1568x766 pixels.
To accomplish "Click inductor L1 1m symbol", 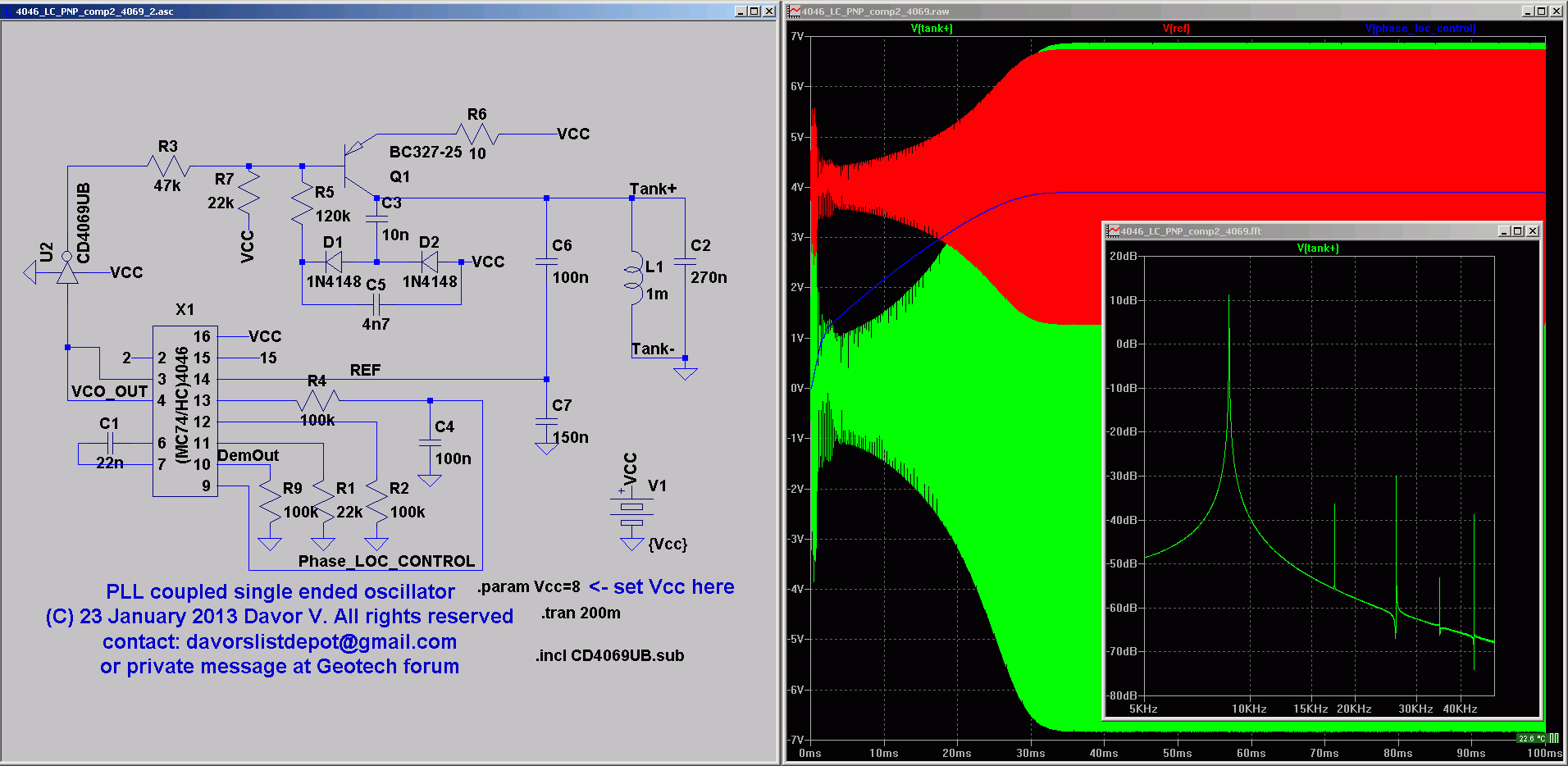I will [633, 279].
